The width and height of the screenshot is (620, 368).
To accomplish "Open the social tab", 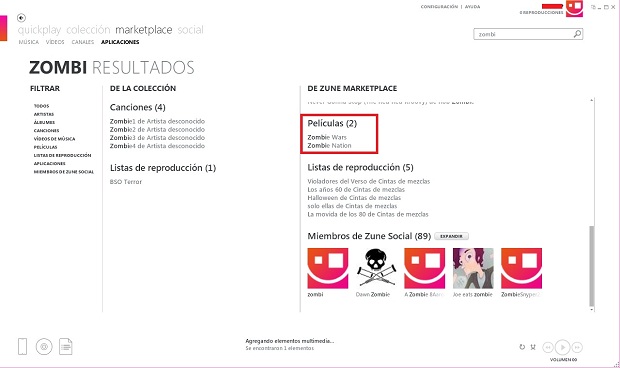I will tap(190, 30).
